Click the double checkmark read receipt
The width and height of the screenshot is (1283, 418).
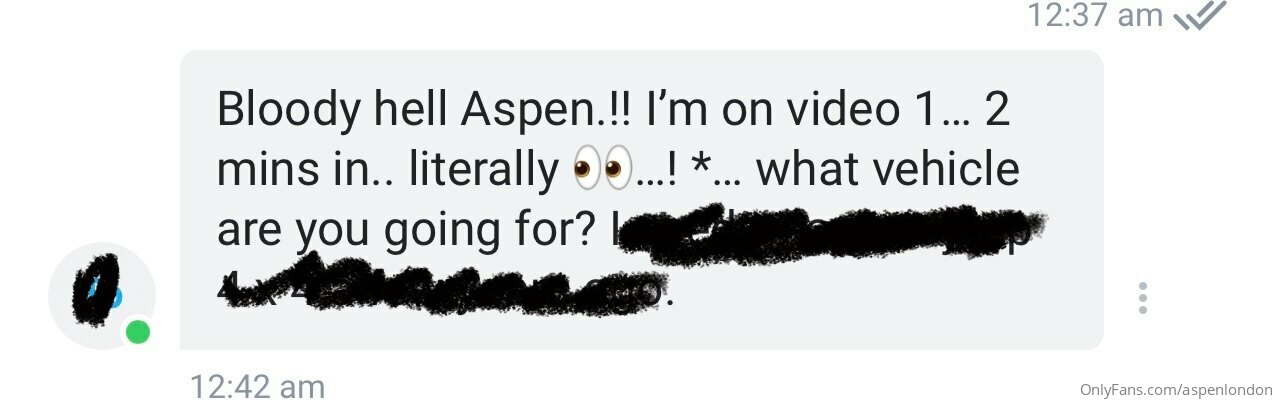click(x=1199, y=16)
